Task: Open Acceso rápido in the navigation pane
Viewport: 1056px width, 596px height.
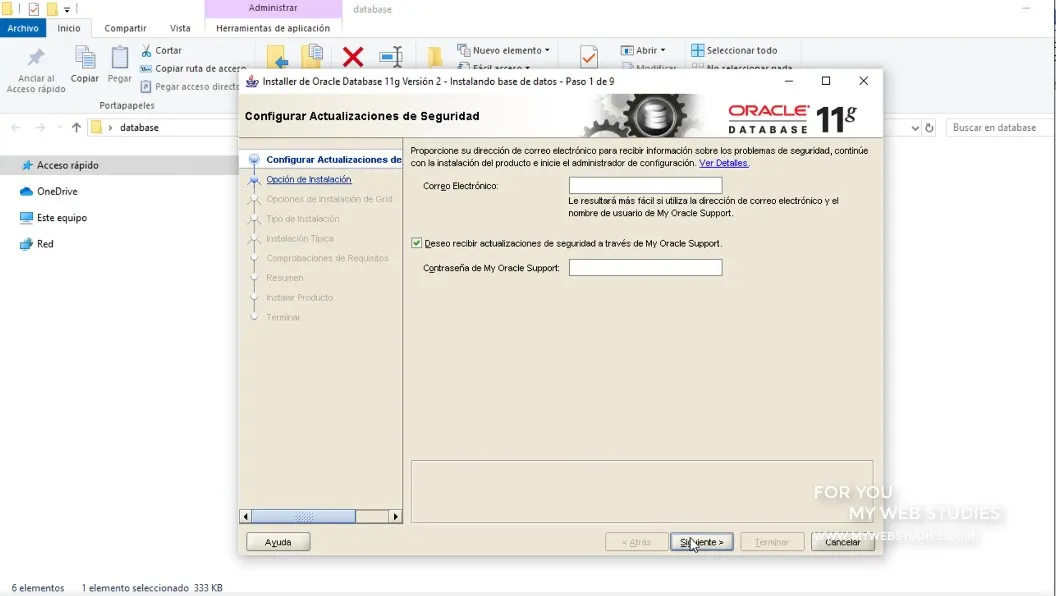Action: point(67,165)
